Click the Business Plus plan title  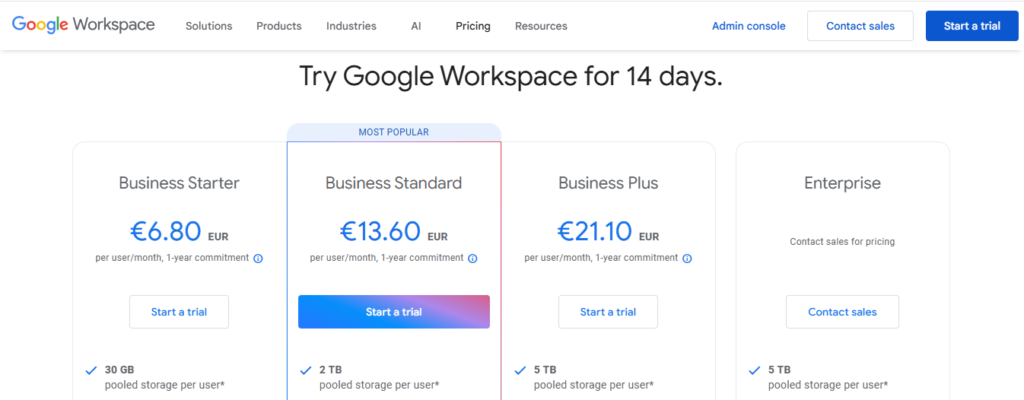tap(608, 183)
